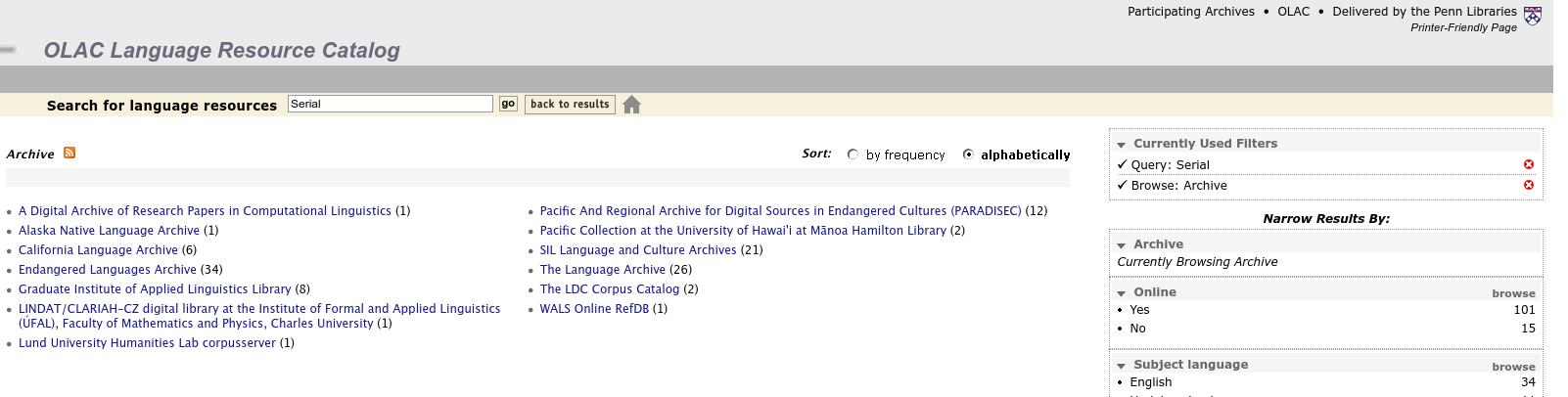
Task: Return via back to results button
Action: coord(570,105)
